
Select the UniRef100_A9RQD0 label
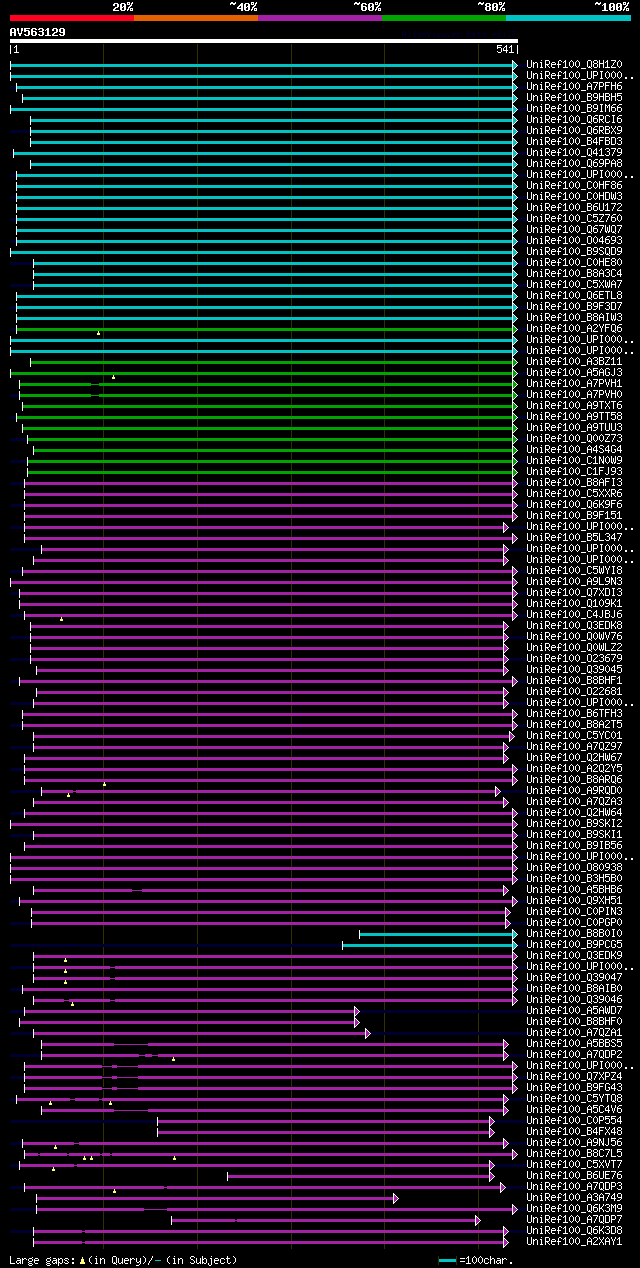click(574, 791)
